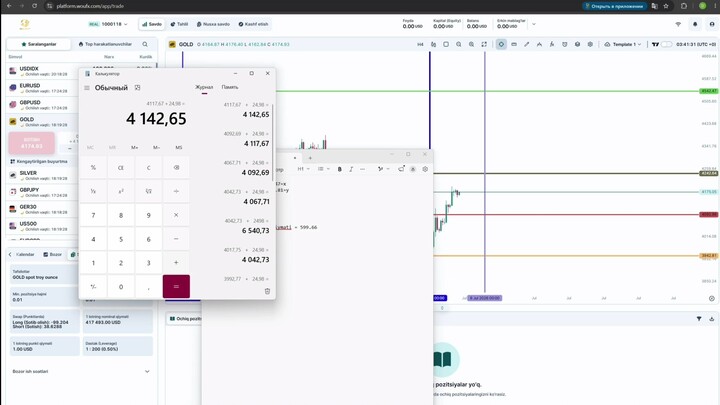Open the Kalendar tab
The image size is (720, 405).
pos(25,254)
